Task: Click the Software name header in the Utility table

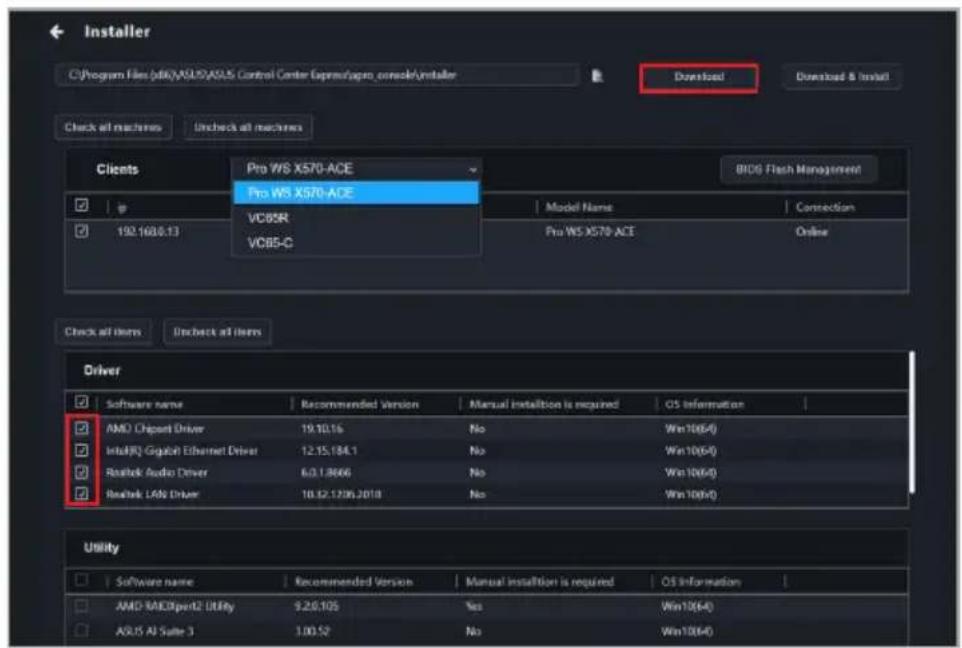Action: click(x=154, y=582)
